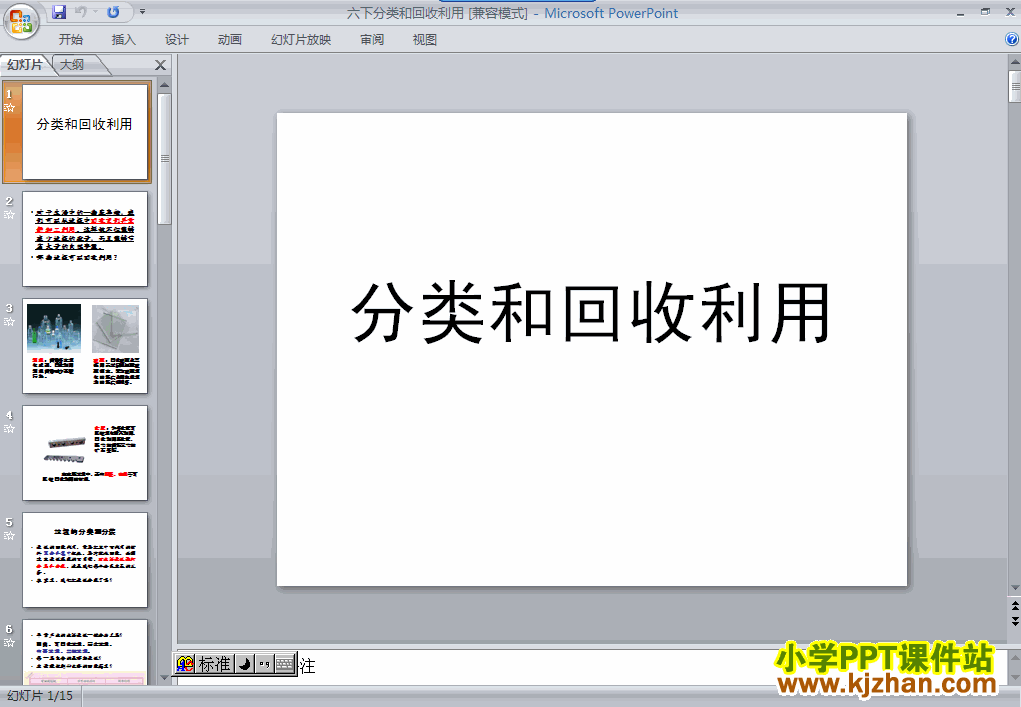
Task: Open Quick Access Toolbar customize dropdown
Action: pos(143,12)
